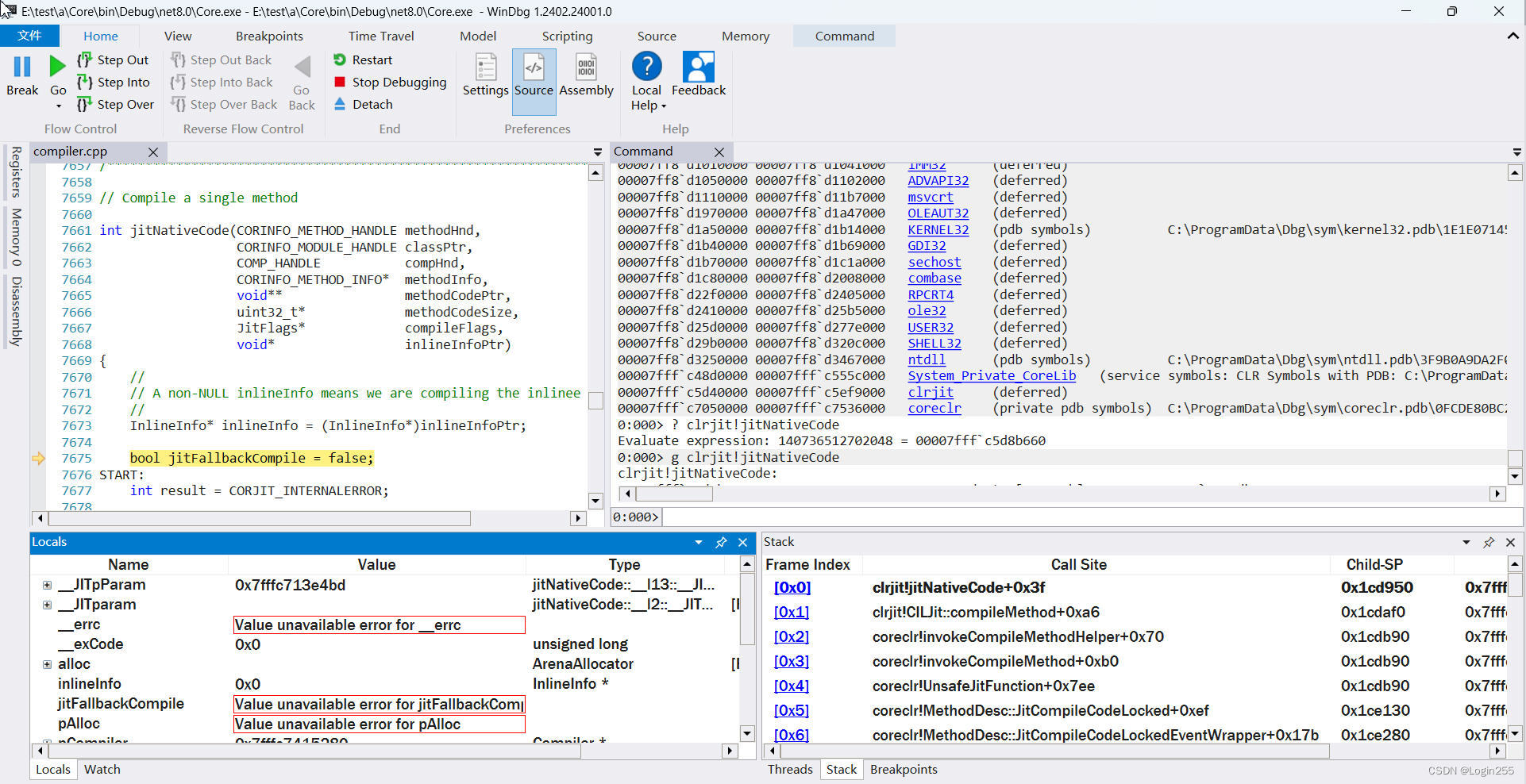This screenshot has width=1526, height=784.
Task: Open Stack panel options dropdown
Action: pyautogui.click(x=1466, y=542)
